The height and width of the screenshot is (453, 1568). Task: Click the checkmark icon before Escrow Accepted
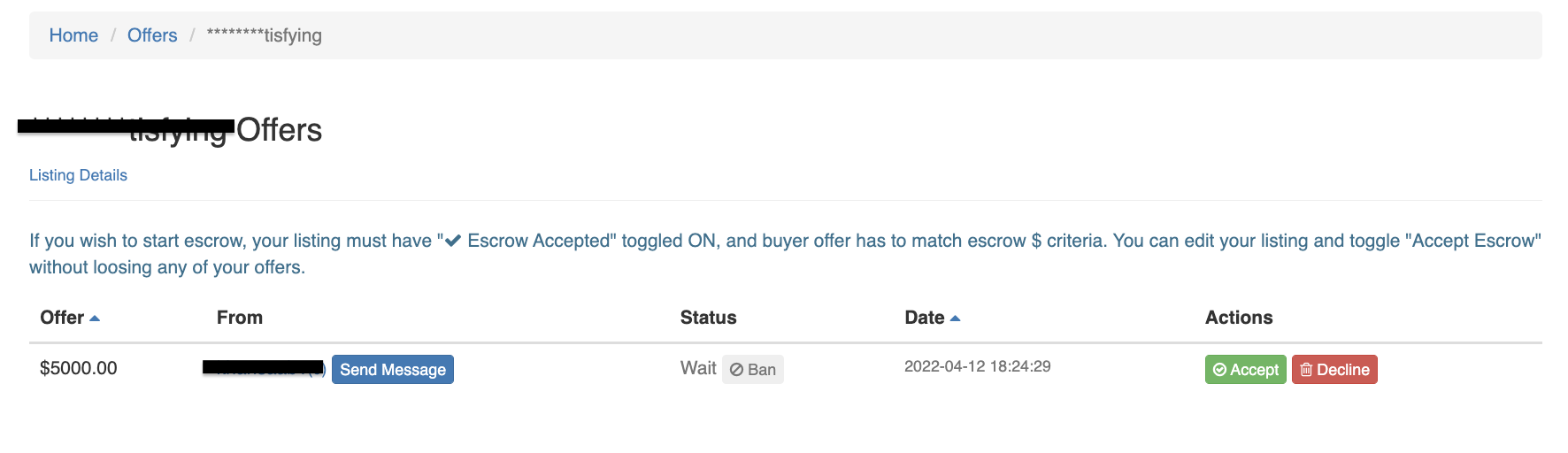(452, 241)
